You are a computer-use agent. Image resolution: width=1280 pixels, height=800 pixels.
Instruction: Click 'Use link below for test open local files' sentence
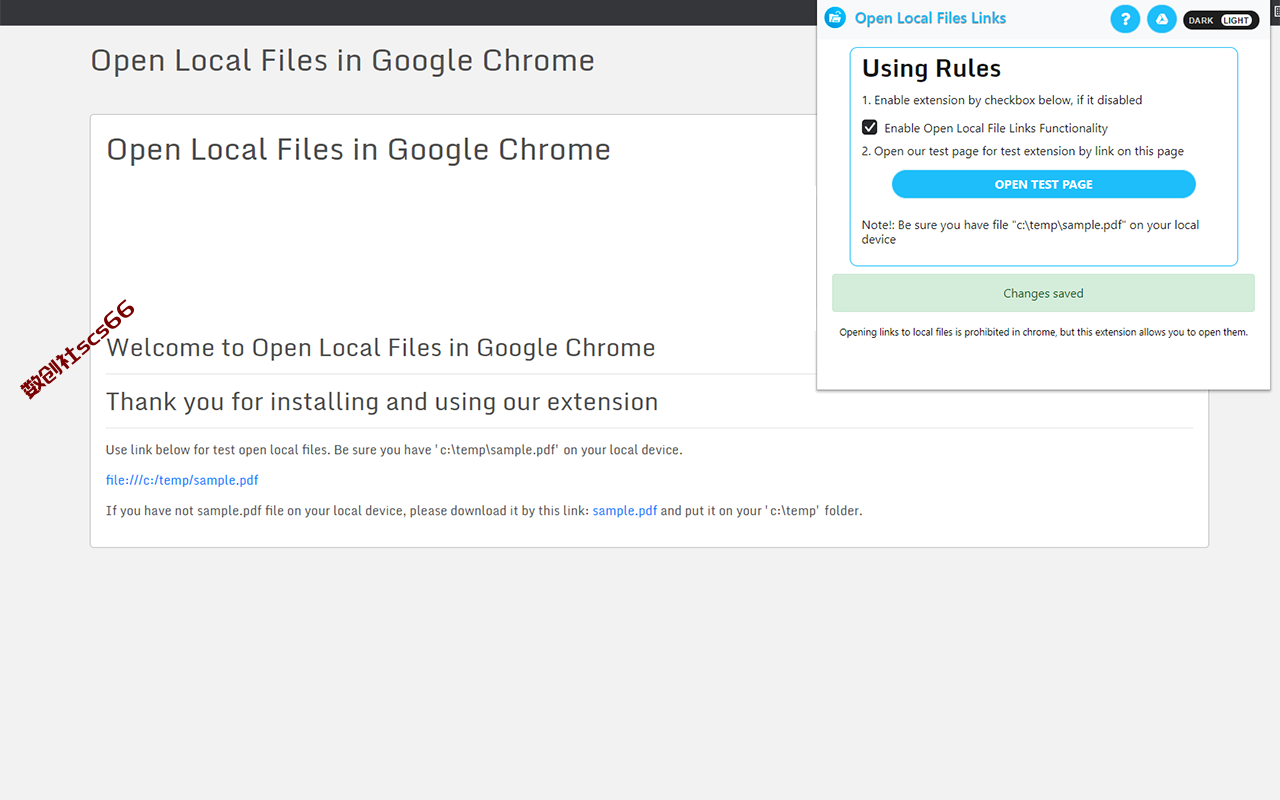(x=394, y=450)
